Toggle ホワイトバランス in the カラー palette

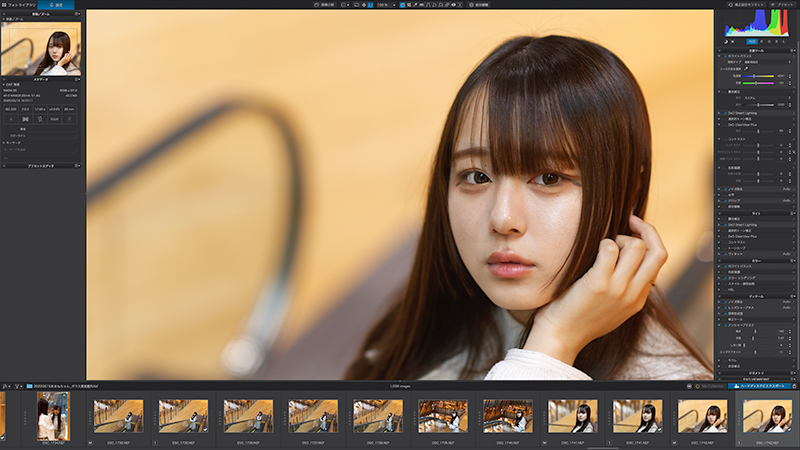click(x=726, y=266)
